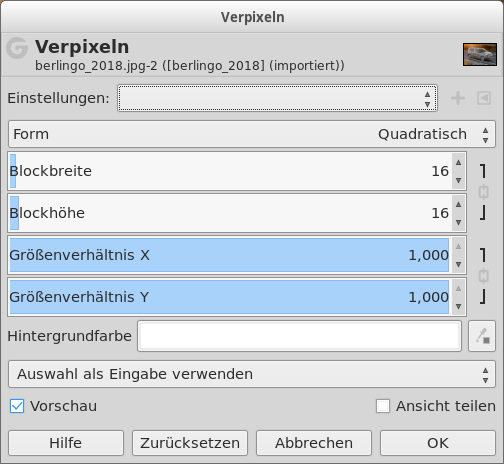Click Zurücksetzen to reset values
The image size is (504, 464).
pos(190,443)
